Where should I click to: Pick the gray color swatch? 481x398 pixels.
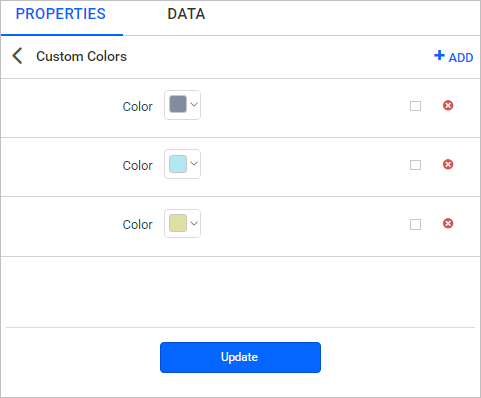point(178,104)
